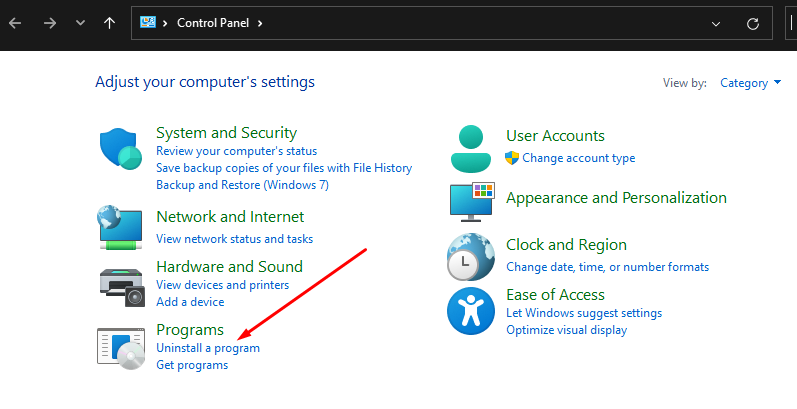Click the Clock and Region icon
797x409 pixels.
pos(471,257)
